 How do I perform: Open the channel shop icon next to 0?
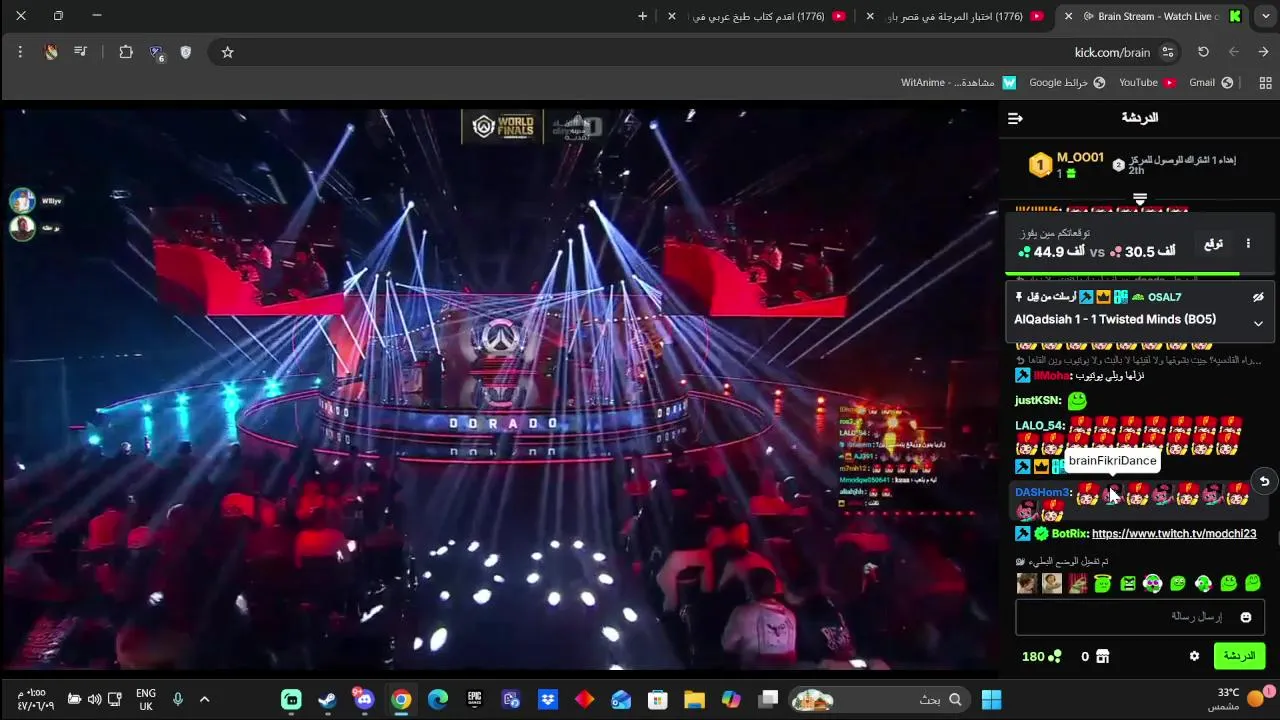(x=1102, y=656)
